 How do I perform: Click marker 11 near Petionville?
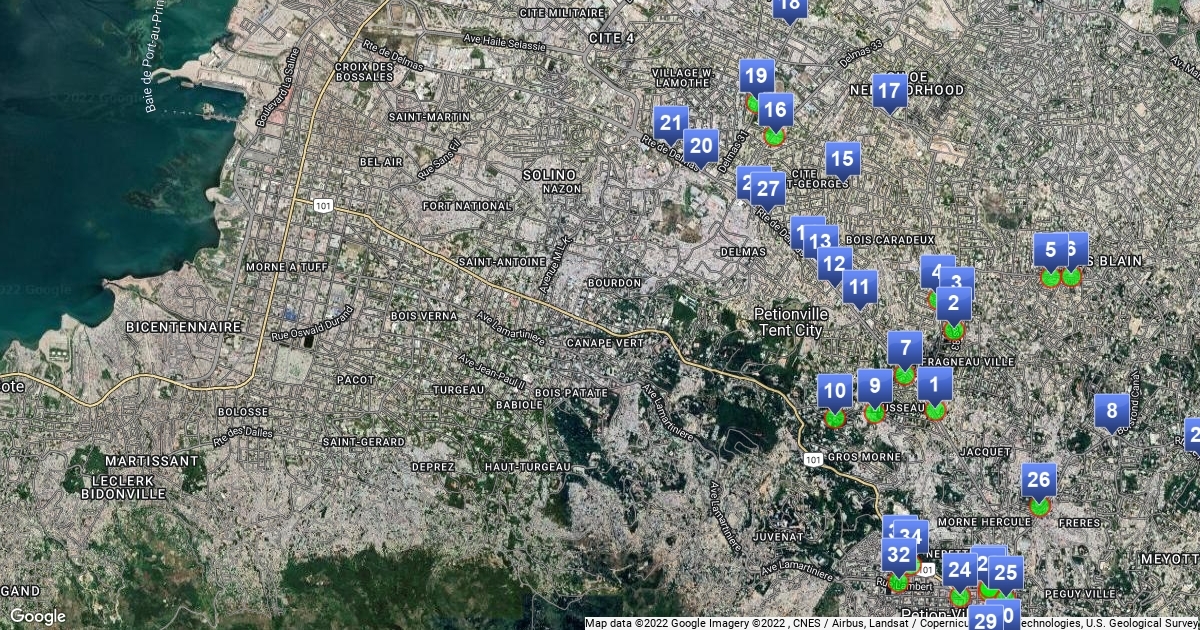[859, 287]
